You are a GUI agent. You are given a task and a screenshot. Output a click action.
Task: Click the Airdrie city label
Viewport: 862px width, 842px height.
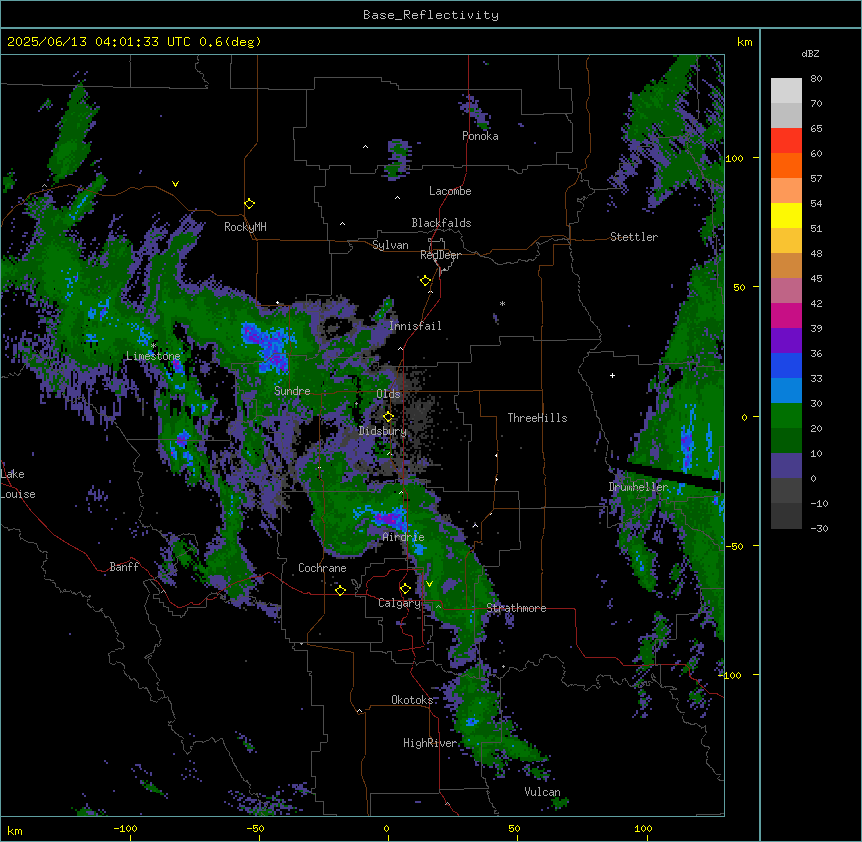click(404, 537)
